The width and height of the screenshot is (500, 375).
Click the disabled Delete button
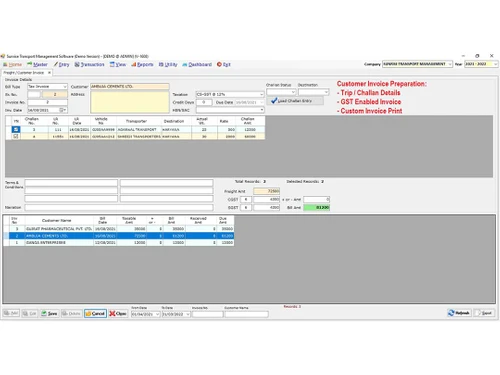(x=71, y=313)
